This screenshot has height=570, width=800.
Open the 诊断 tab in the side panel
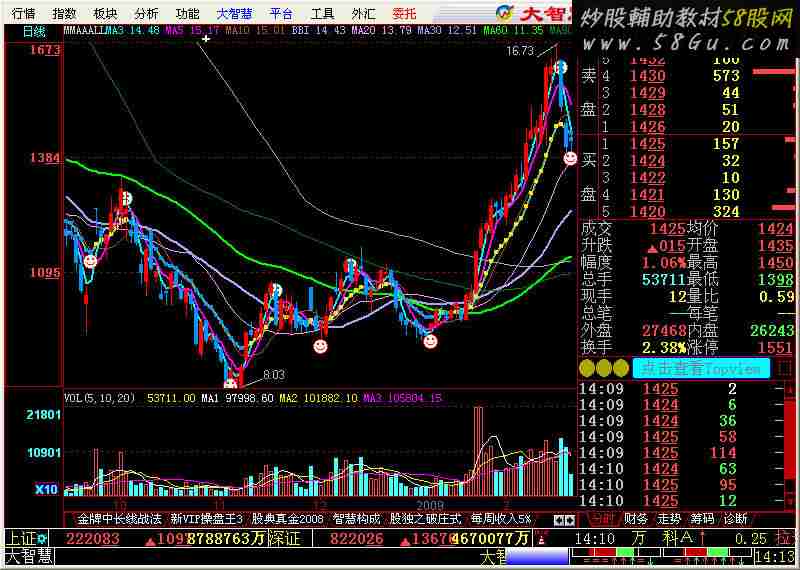point(735,519)
